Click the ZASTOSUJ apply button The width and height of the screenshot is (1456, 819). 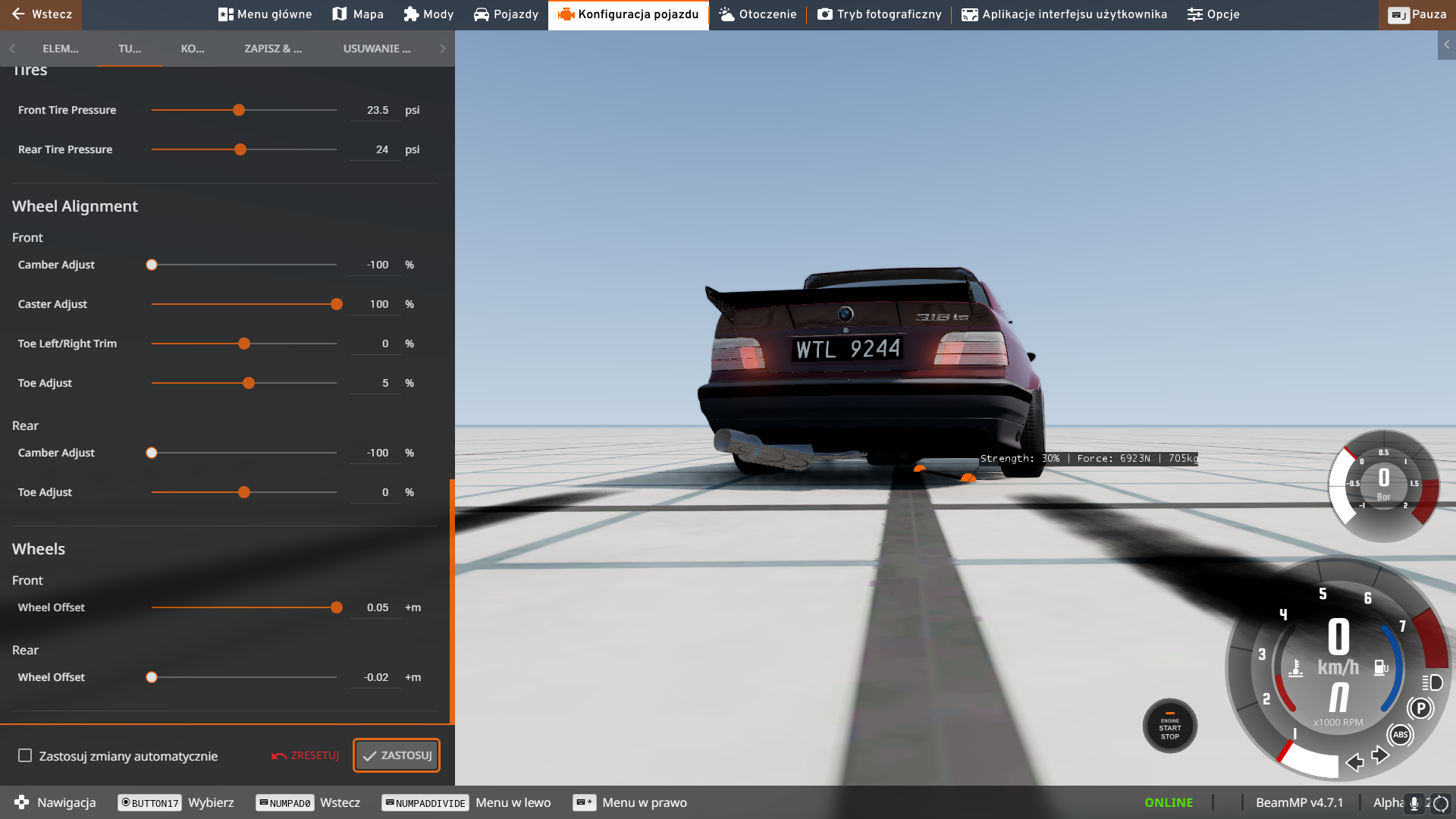pyautogui.click(x=397, y=755)
